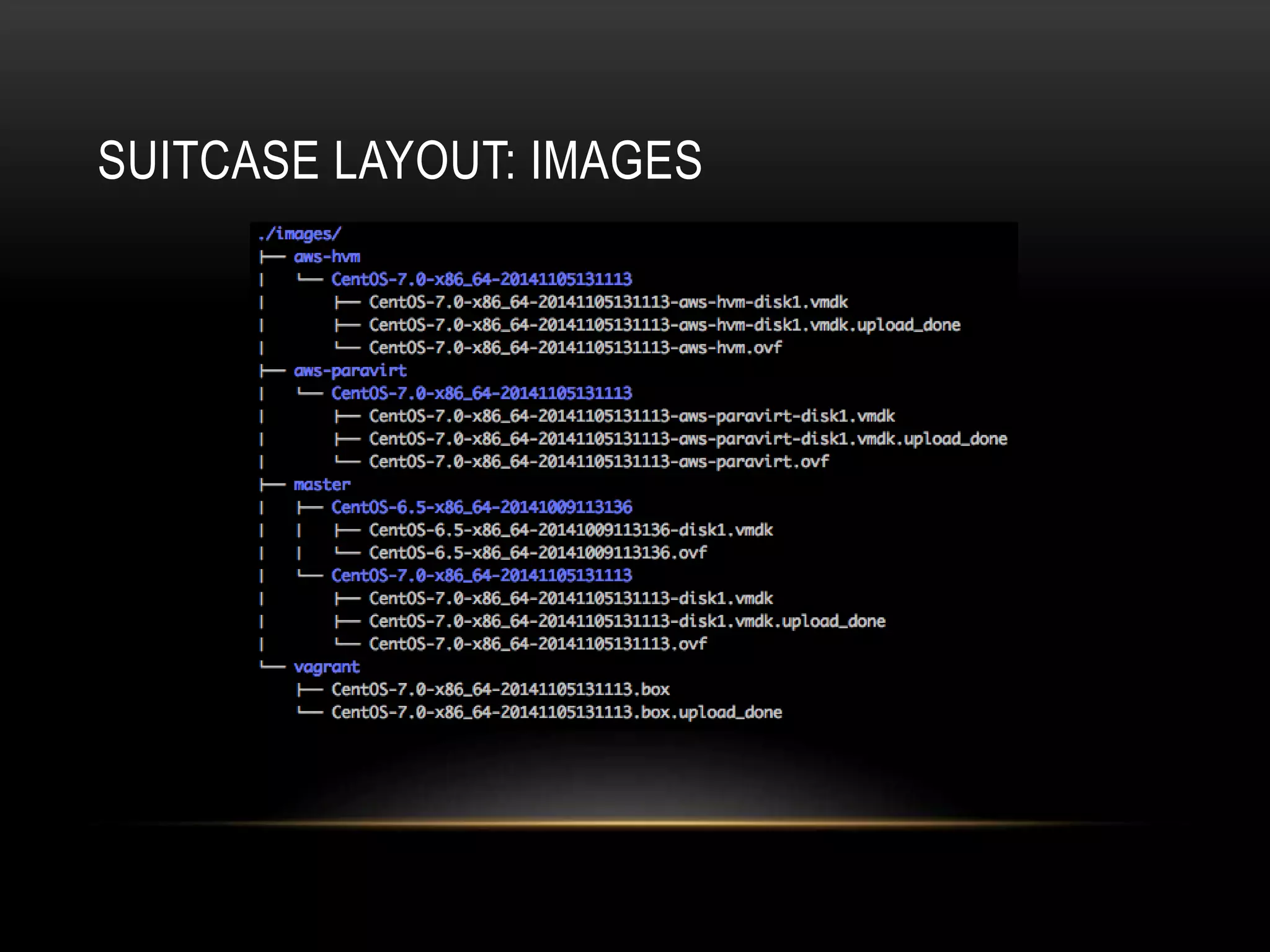This screenshot has width=1270, height=952.
Task: Click the slide title "SUITCASE LAYOUT: IMAGES"
Action: 400,161
